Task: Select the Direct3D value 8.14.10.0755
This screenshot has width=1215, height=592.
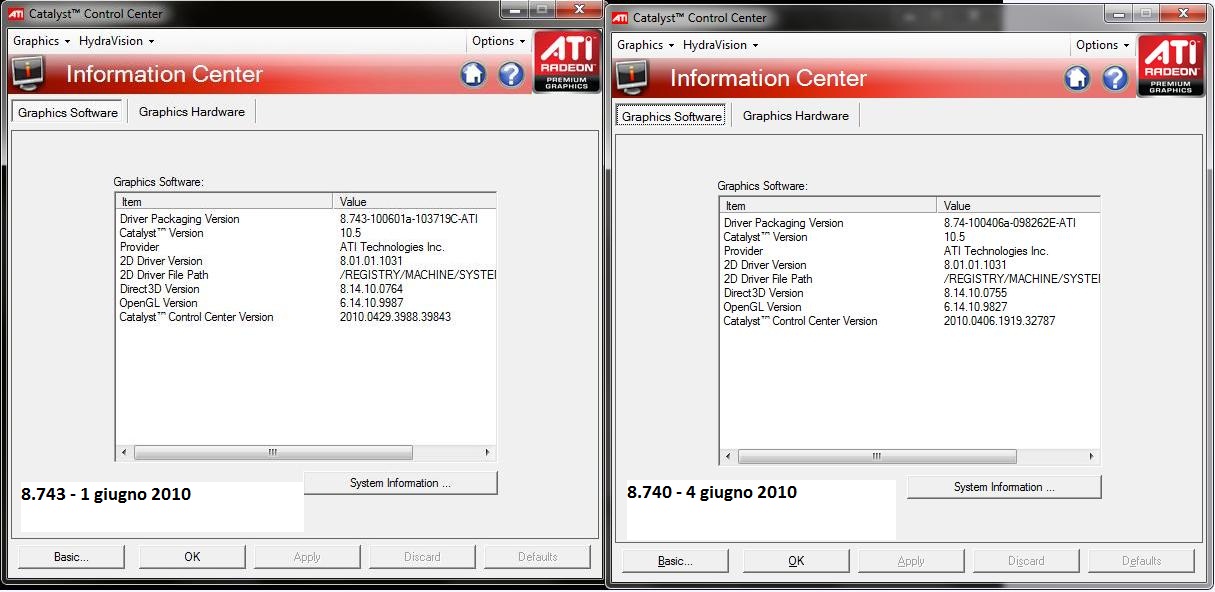Action: tap(975, 293)
